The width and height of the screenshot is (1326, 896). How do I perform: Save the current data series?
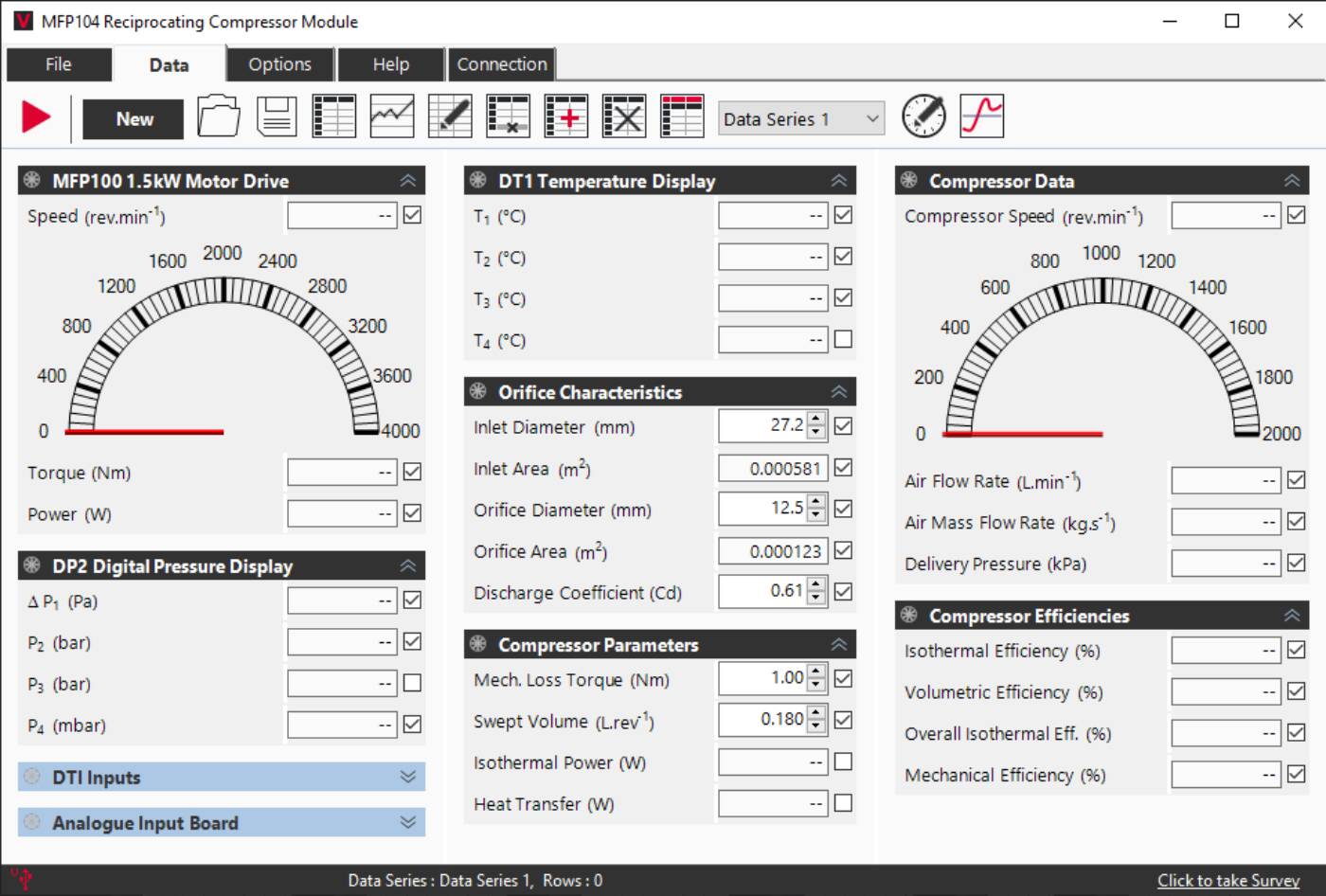(276, 115)
